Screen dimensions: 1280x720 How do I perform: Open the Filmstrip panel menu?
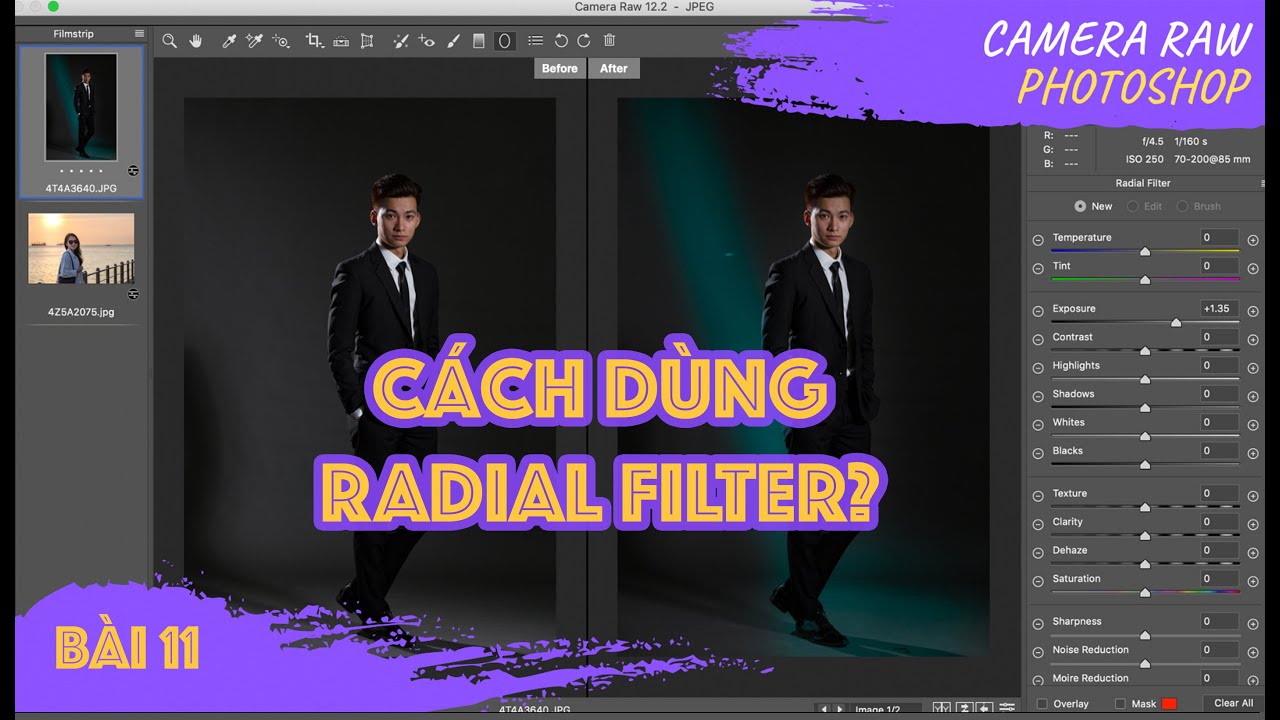(x=139, y=33)
